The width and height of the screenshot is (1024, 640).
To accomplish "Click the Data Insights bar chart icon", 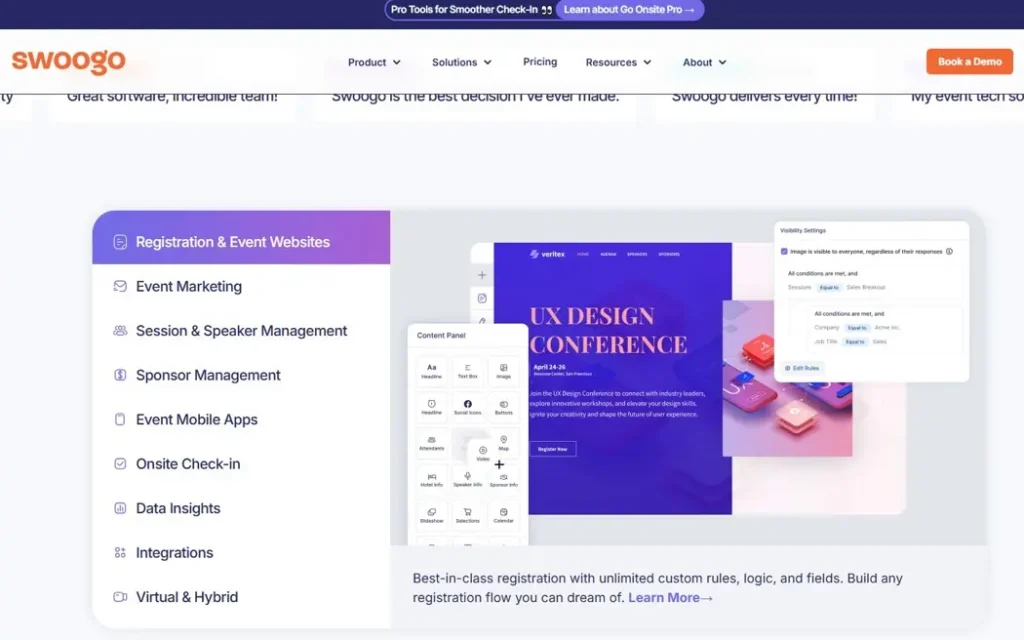I will click(120, 508).
